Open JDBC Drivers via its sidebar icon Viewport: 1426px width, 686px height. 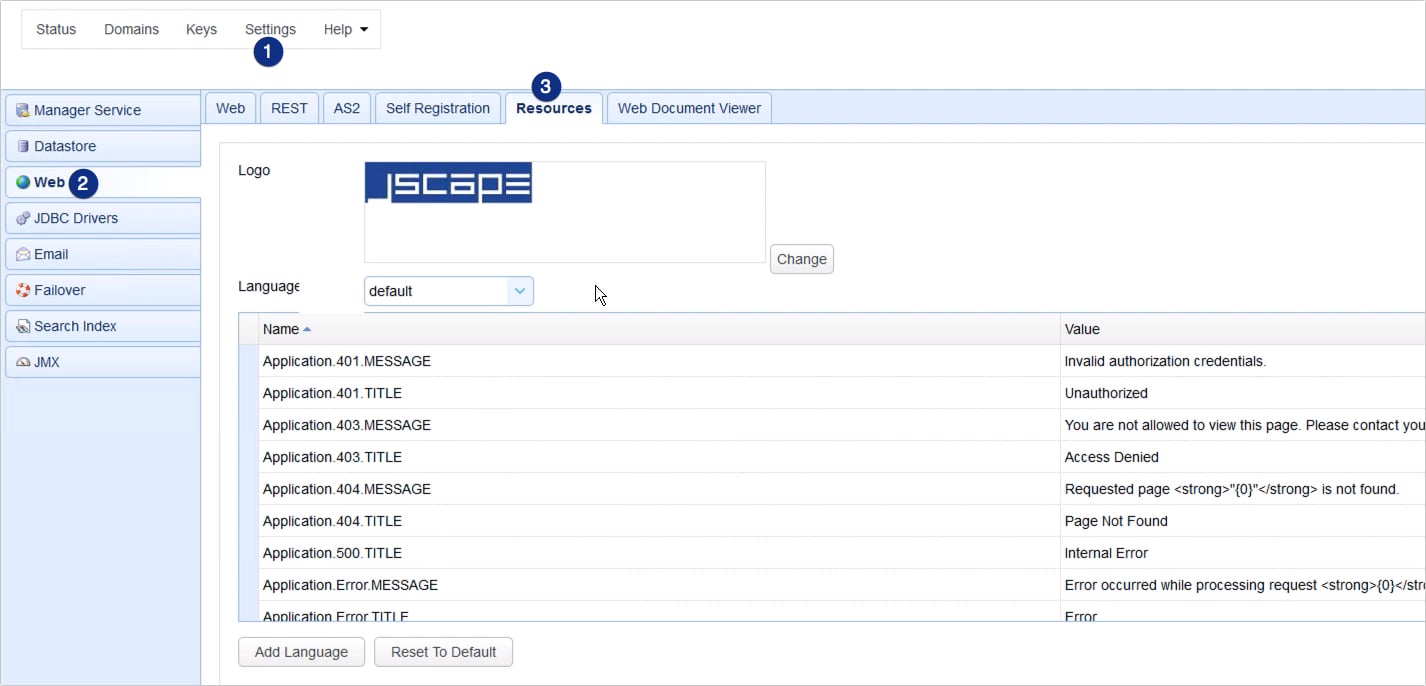click(23, 218)
